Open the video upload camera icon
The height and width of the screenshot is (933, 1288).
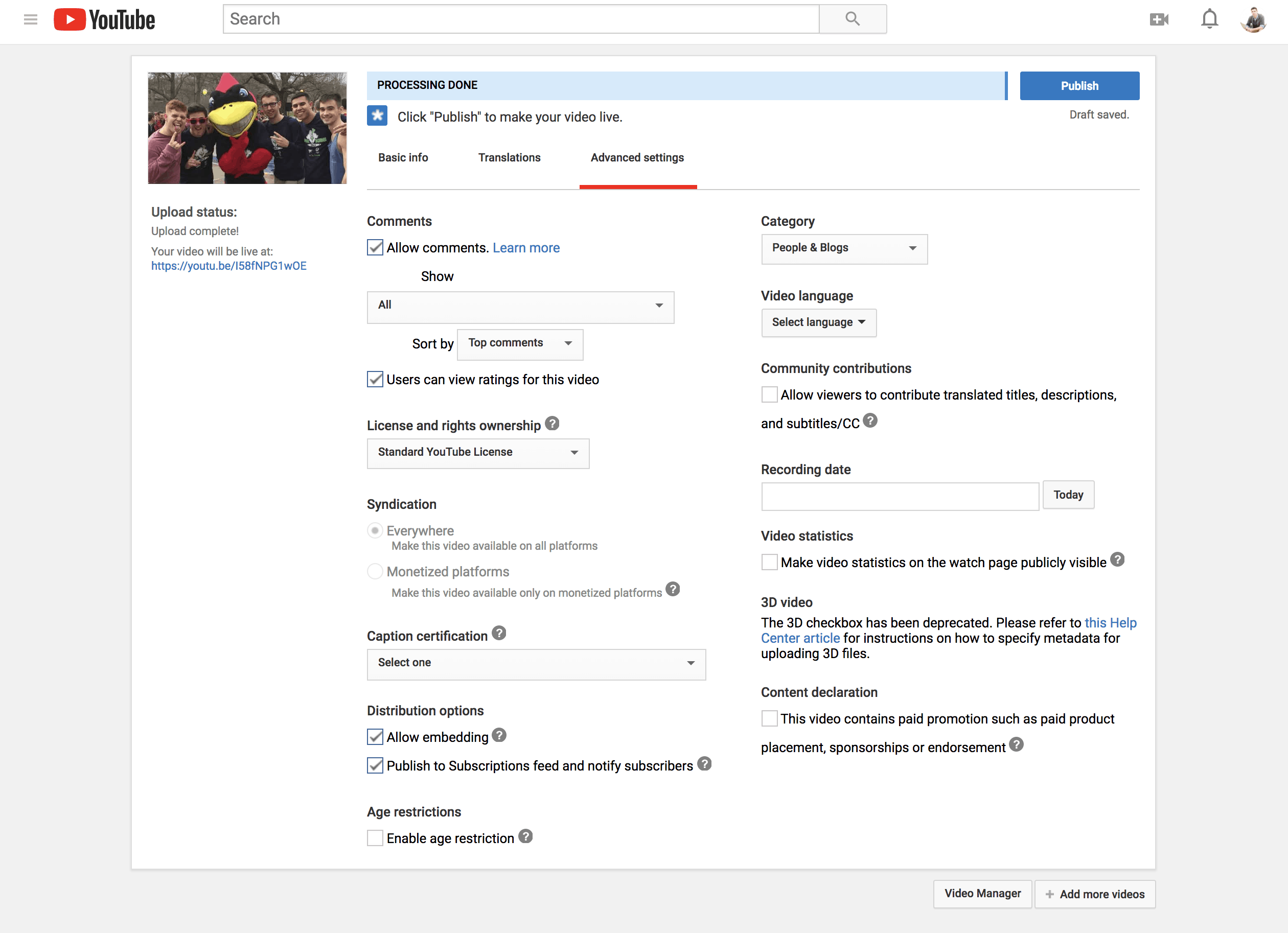(x=1159, y=19)
